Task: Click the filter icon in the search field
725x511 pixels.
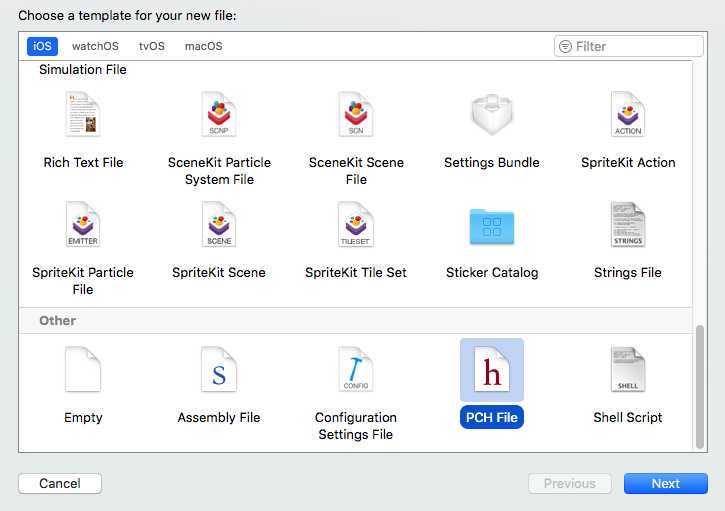Action: (x=565, y=46)
